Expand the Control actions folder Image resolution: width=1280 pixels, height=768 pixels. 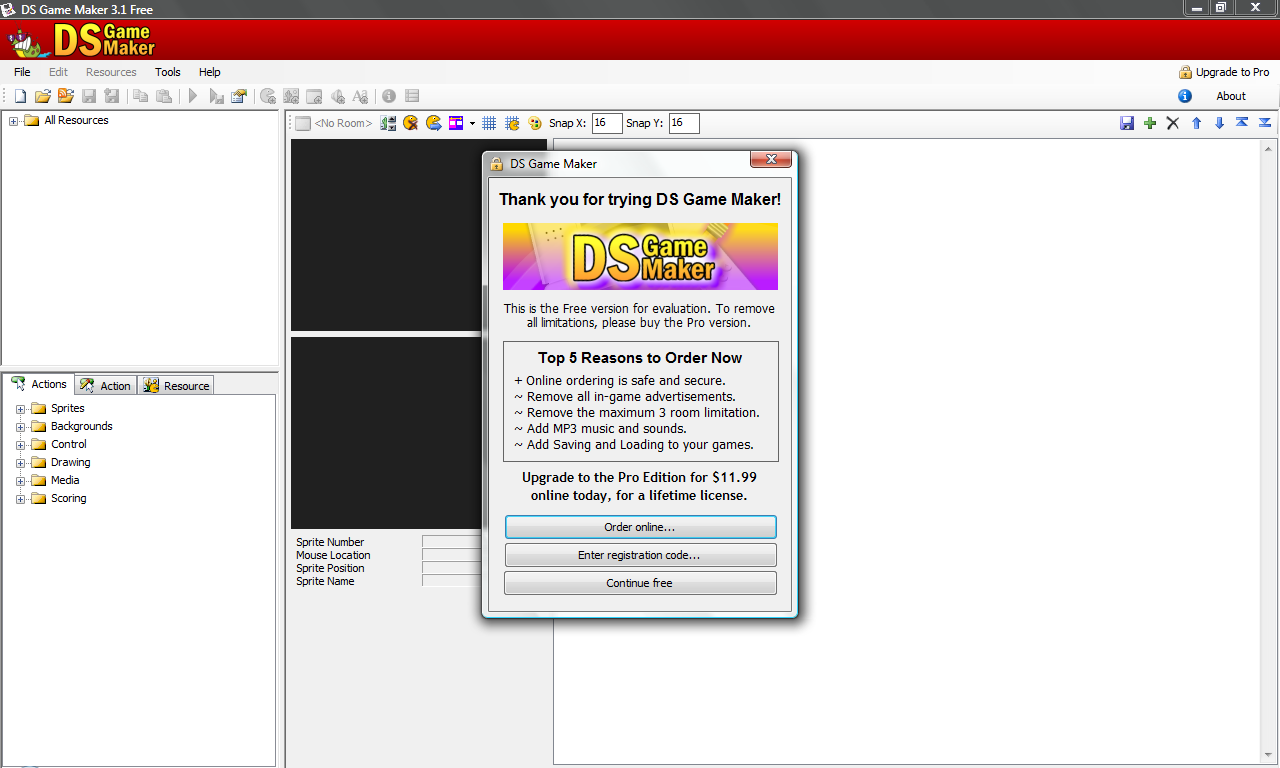pyautogui.click(x=21, y=445)
